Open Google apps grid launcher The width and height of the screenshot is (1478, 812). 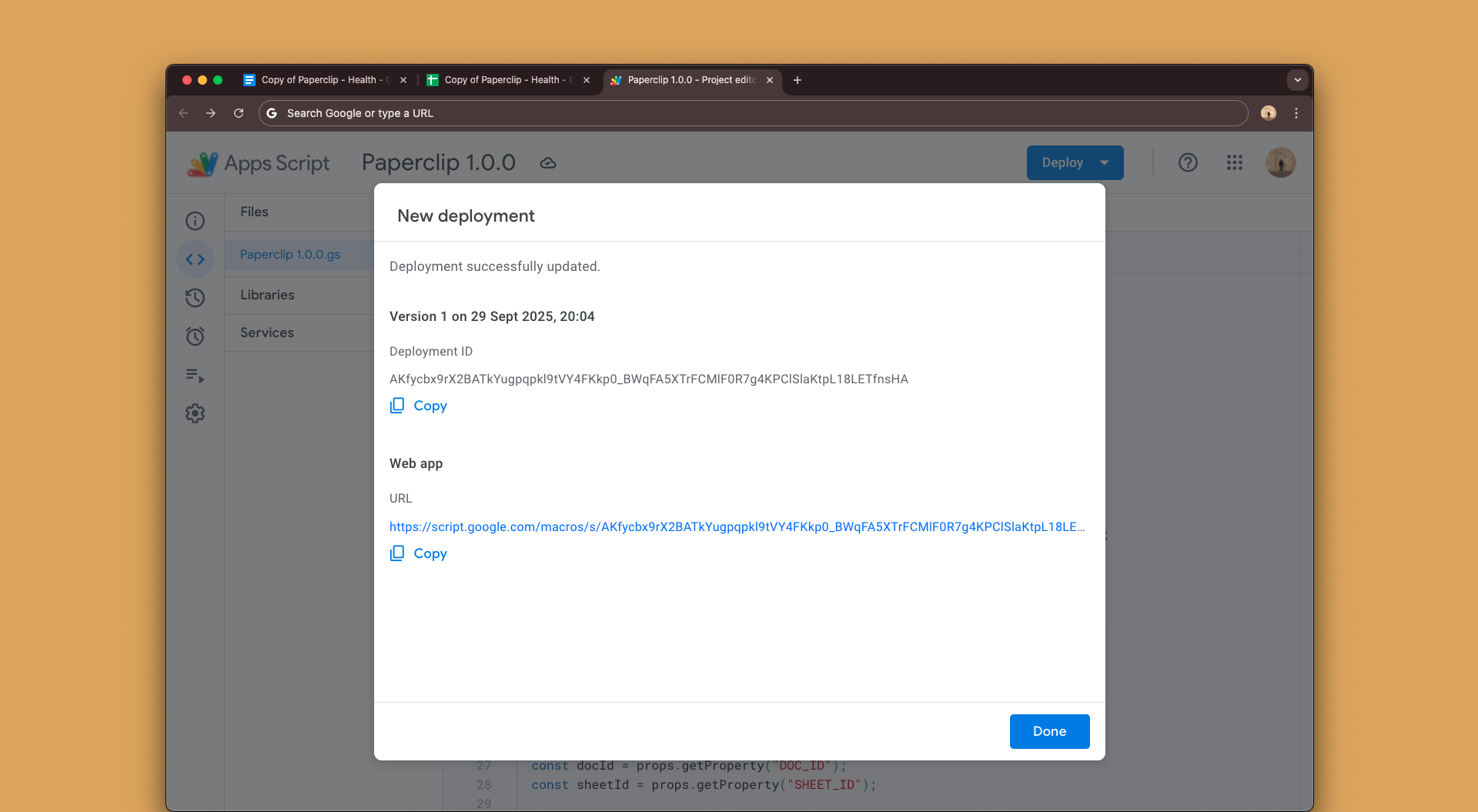tap(1235, 162)
